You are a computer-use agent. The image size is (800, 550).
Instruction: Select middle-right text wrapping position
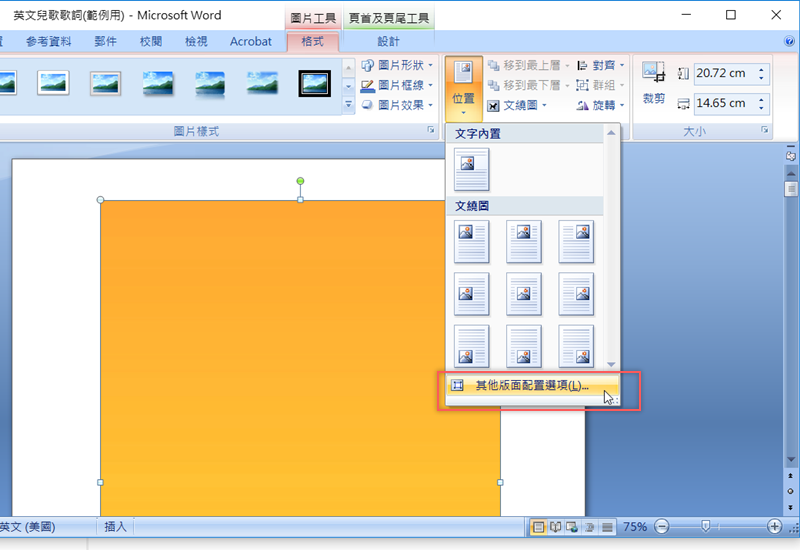576,294
